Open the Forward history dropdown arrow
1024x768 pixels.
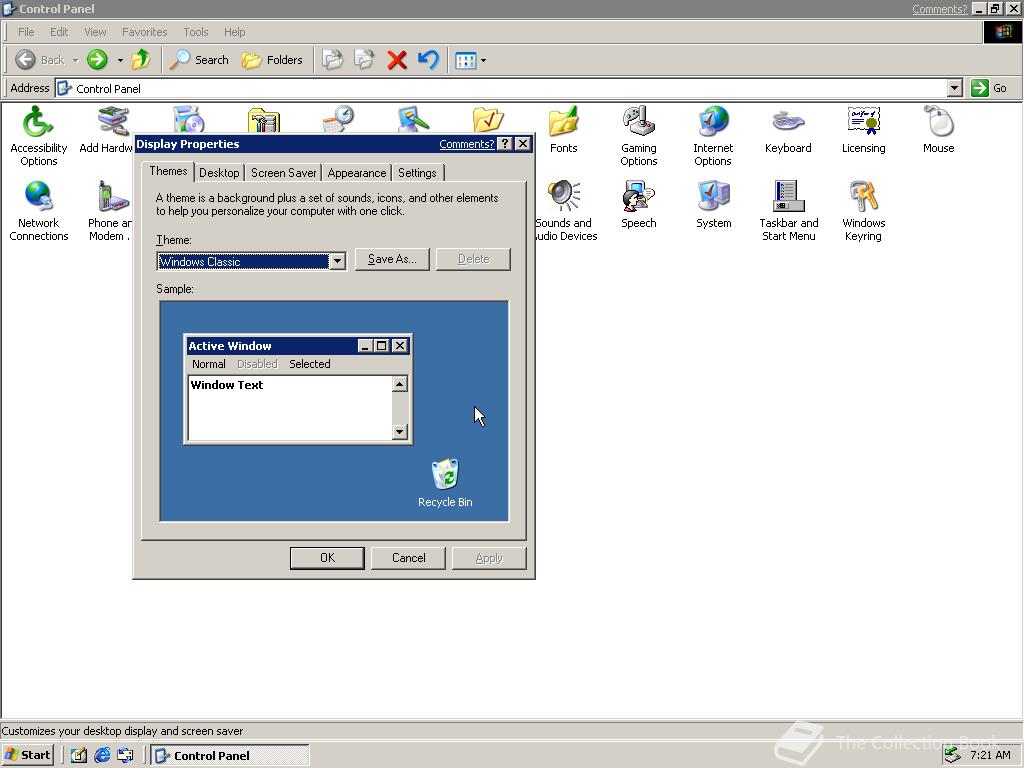click(120, 61)
